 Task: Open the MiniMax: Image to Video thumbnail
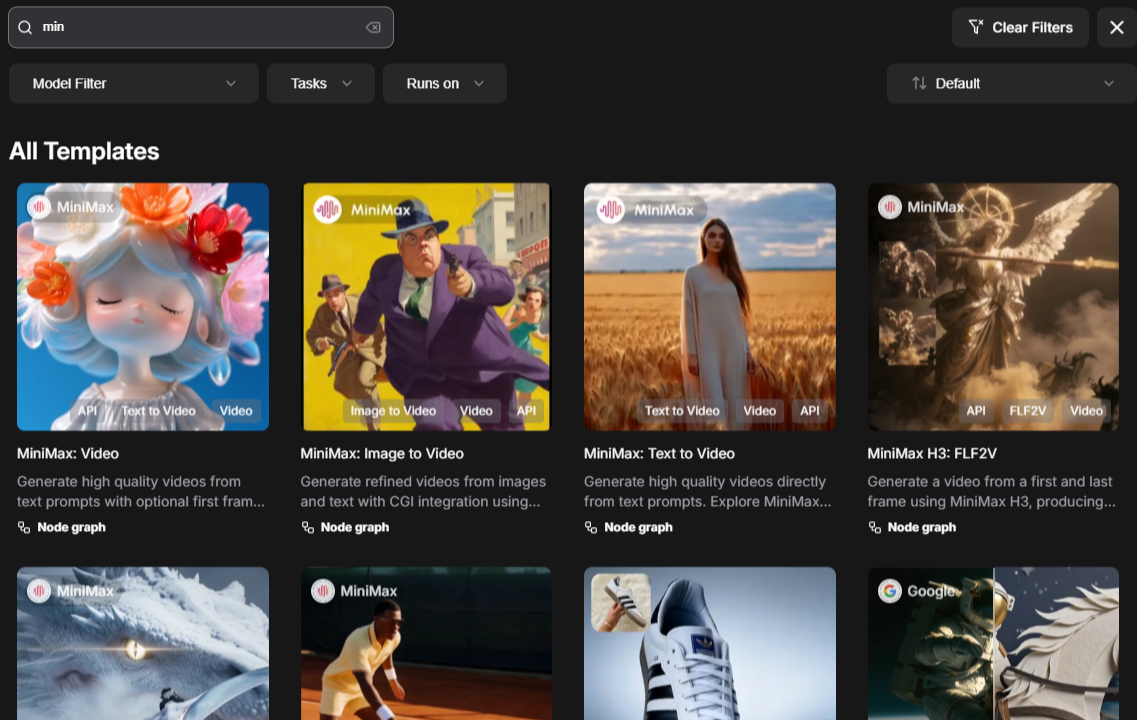click(426, 307)
